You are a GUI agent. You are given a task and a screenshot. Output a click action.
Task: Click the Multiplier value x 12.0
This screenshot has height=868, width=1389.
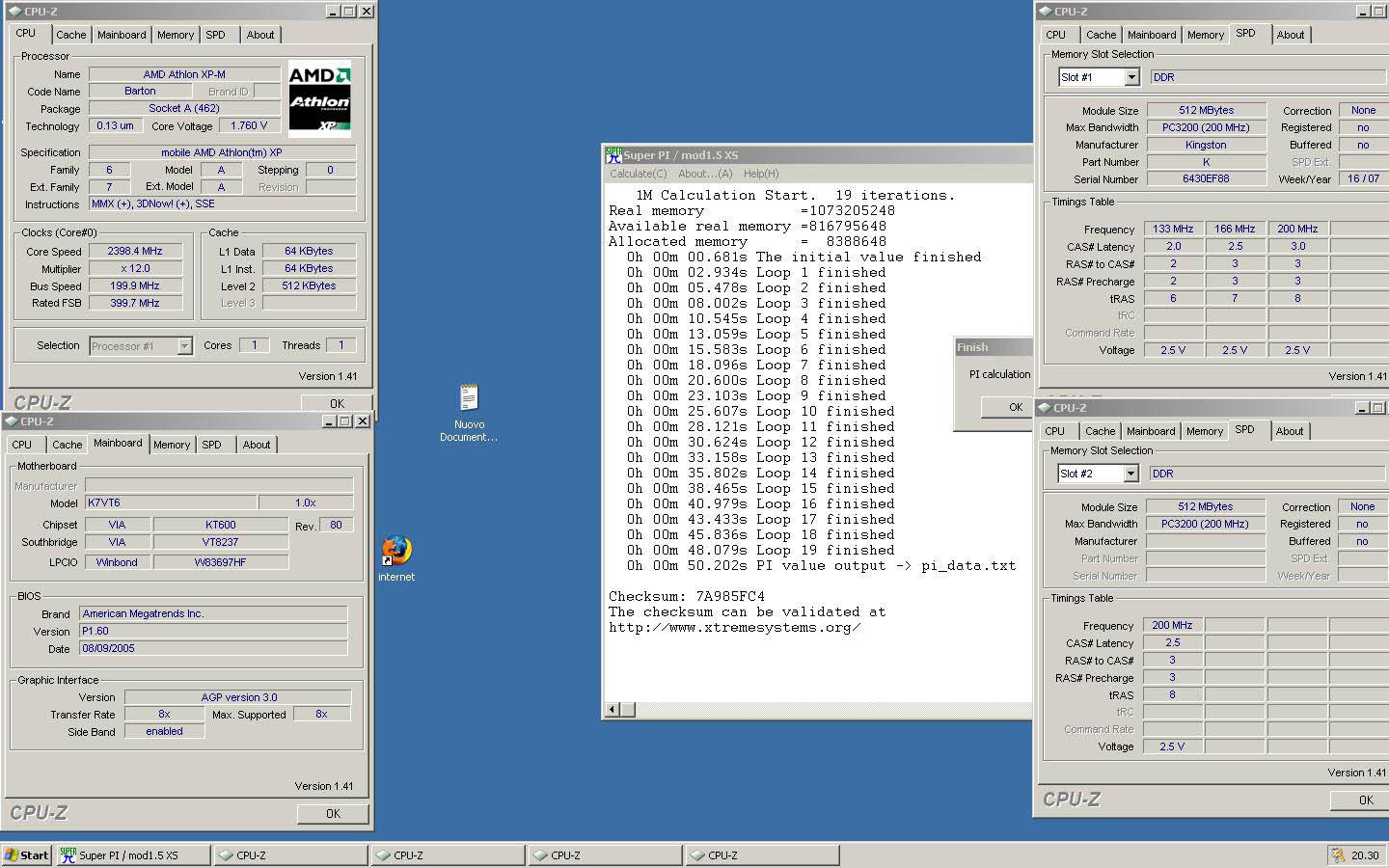point(135,268)
